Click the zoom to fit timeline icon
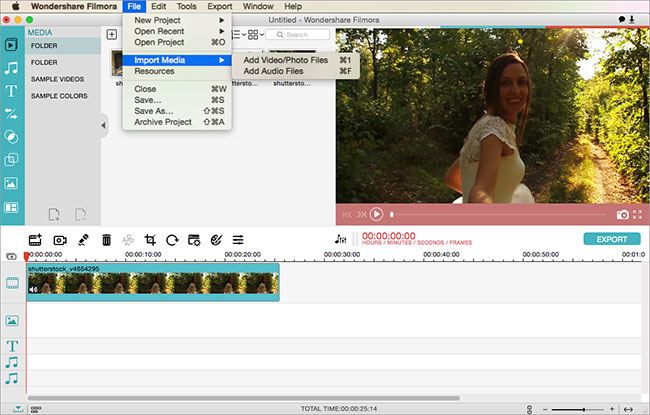650x415 pixels. click(x=628, y=409)
